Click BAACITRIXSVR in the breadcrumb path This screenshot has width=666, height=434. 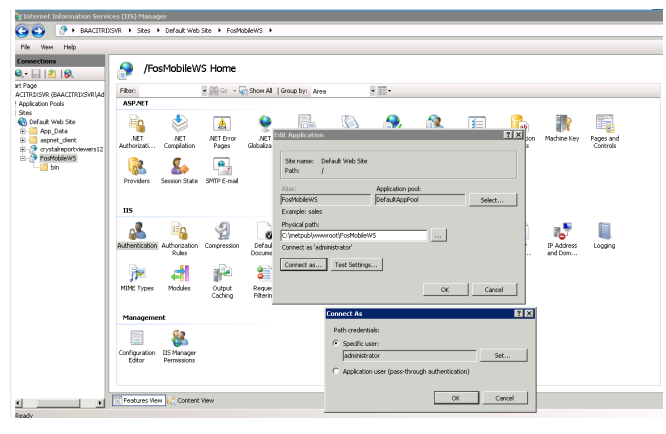coord(101,31)
